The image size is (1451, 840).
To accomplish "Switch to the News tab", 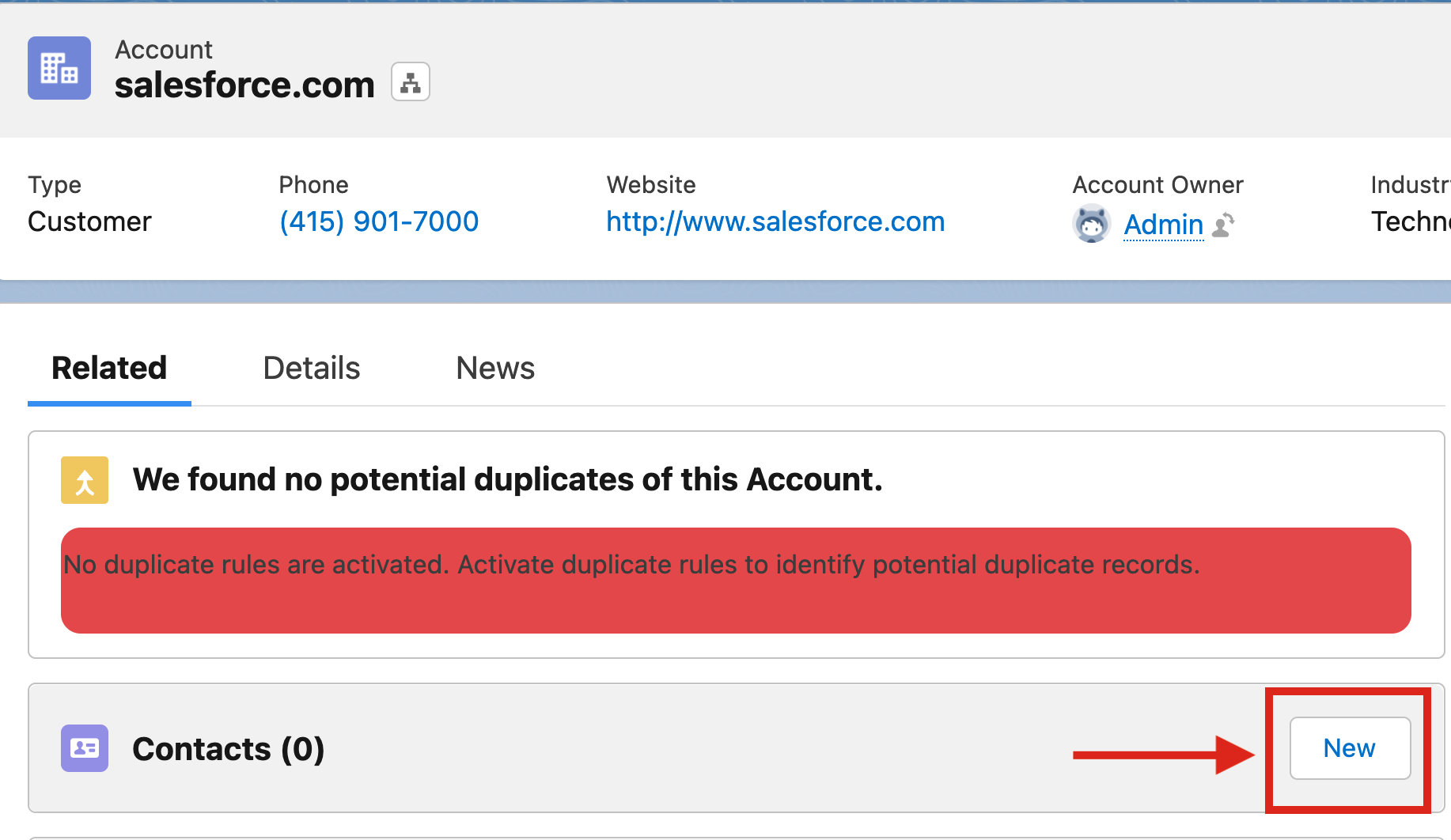I will [495, 368].
